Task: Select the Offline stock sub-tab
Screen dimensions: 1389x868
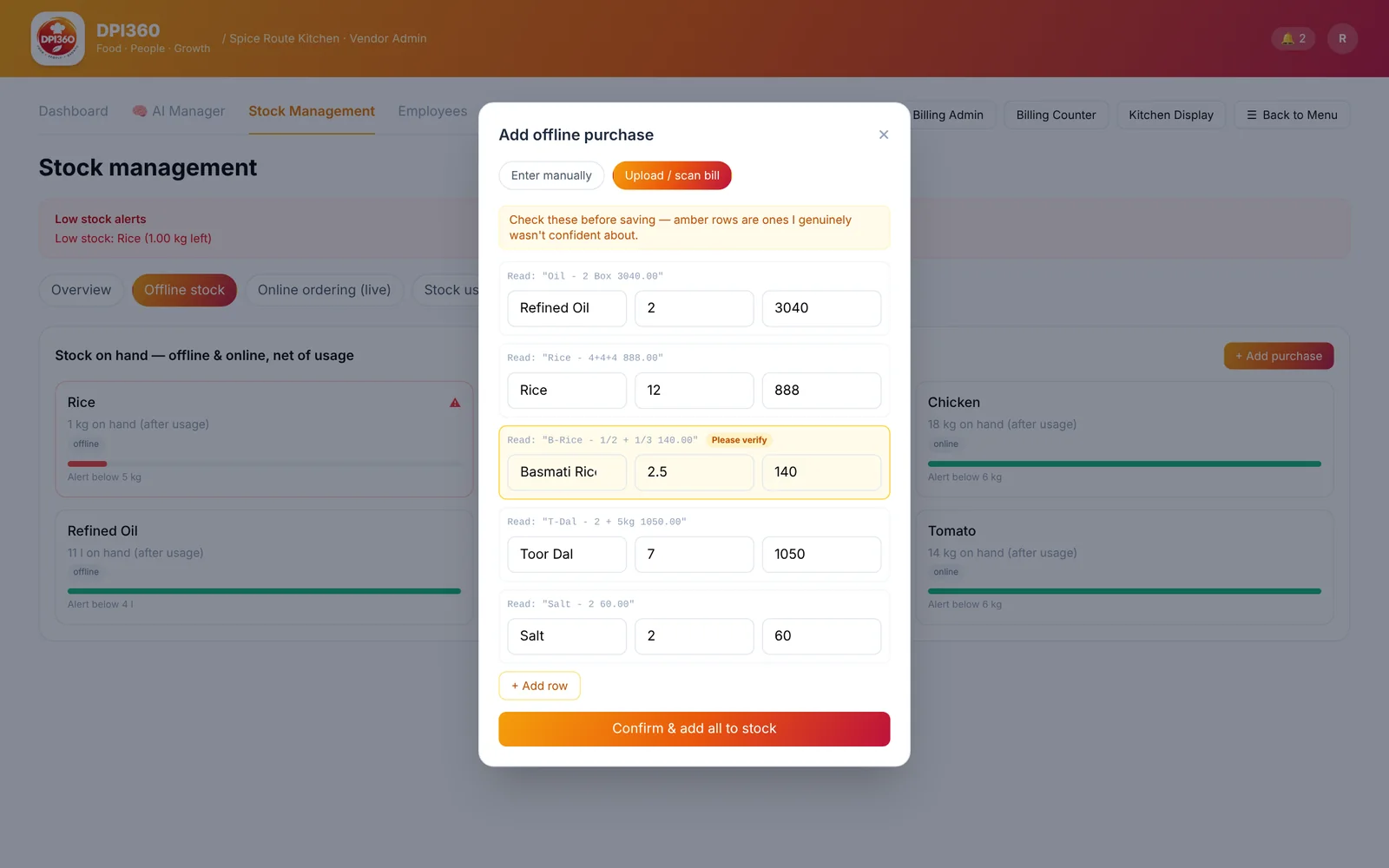Action: click(x=184, y=290)
